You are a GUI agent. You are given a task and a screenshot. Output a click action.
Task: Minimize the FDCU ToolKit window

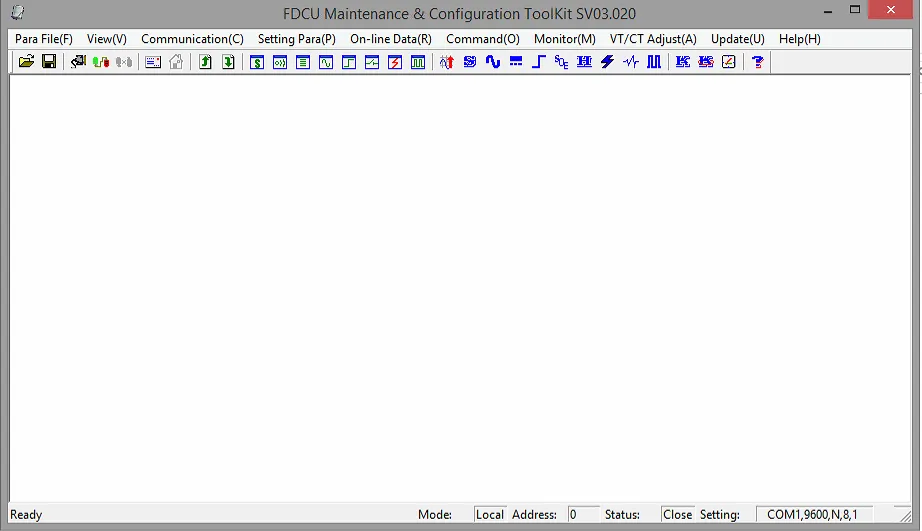[827, 10]
